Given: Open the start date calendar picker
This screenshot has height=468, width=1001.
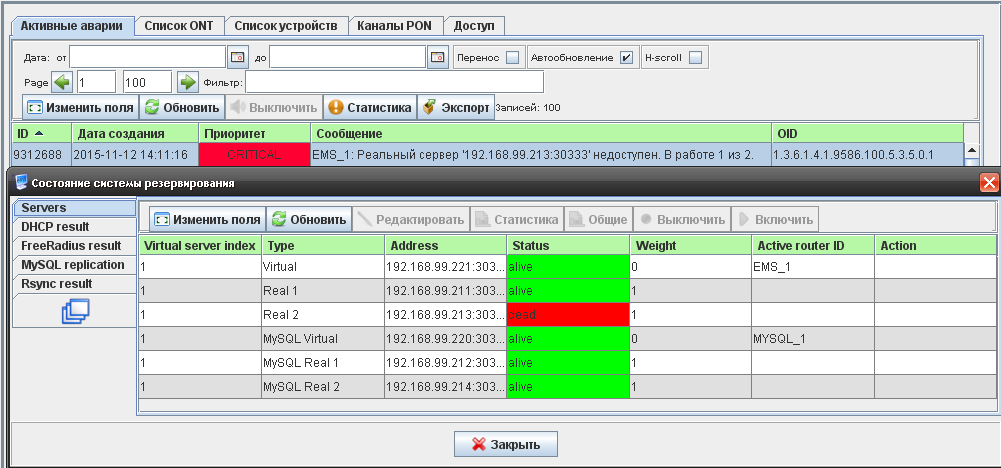Looking at the screenshot, I should tap(237, 57).
